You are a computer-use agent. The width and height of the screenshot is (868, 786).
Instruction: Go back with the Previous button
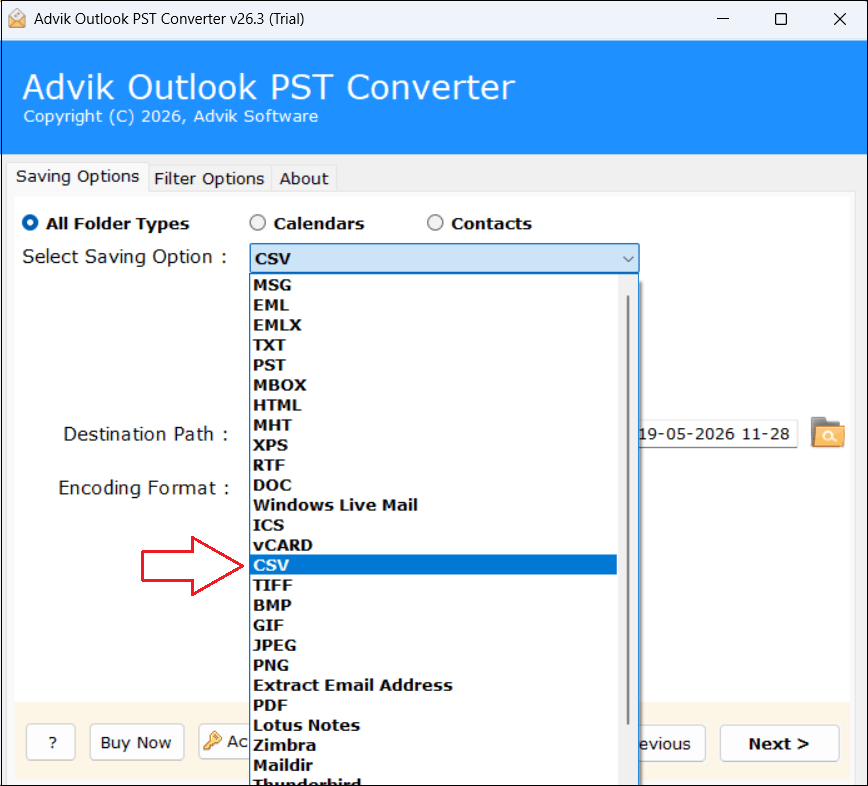671,743
